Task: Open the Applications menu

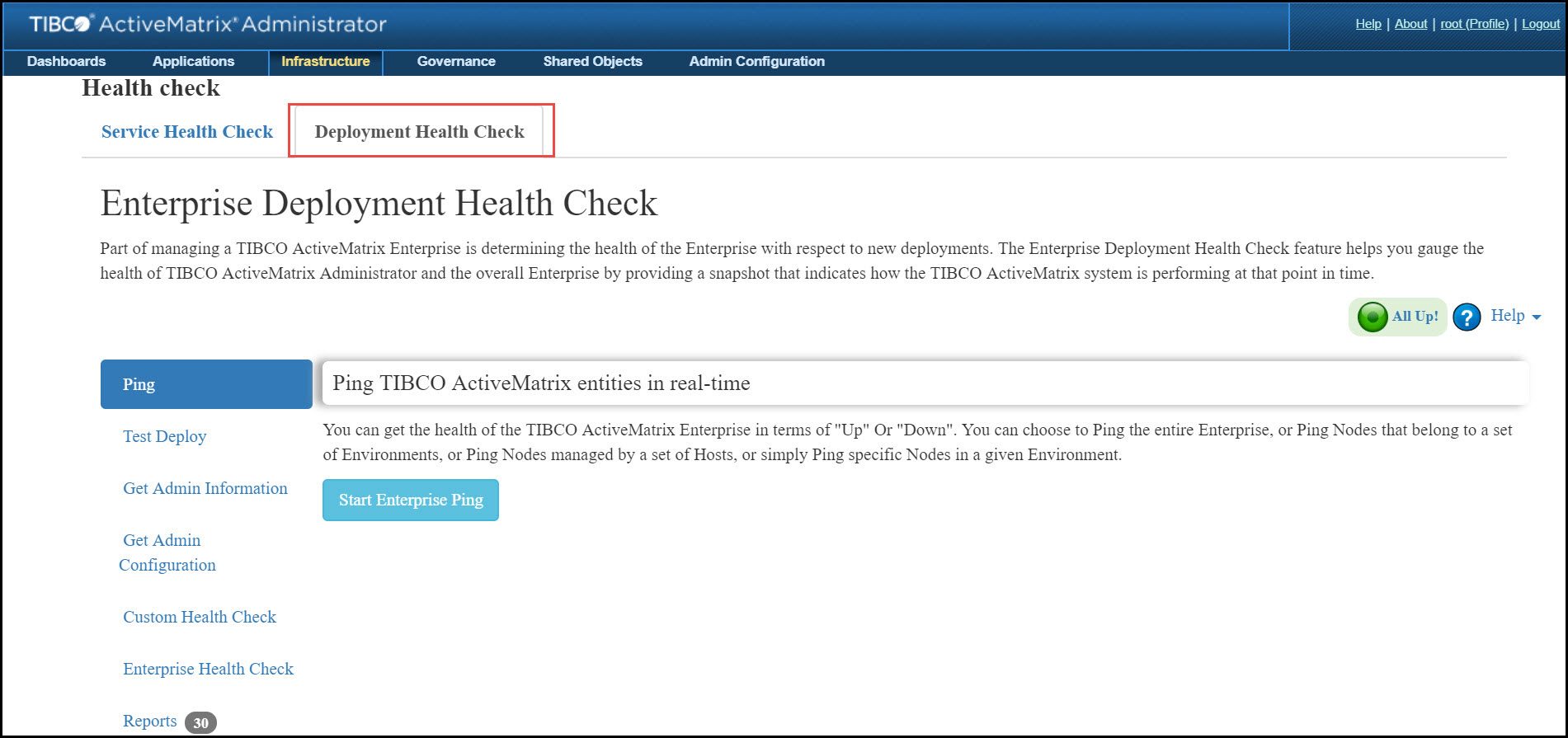Action: [193, 61]
